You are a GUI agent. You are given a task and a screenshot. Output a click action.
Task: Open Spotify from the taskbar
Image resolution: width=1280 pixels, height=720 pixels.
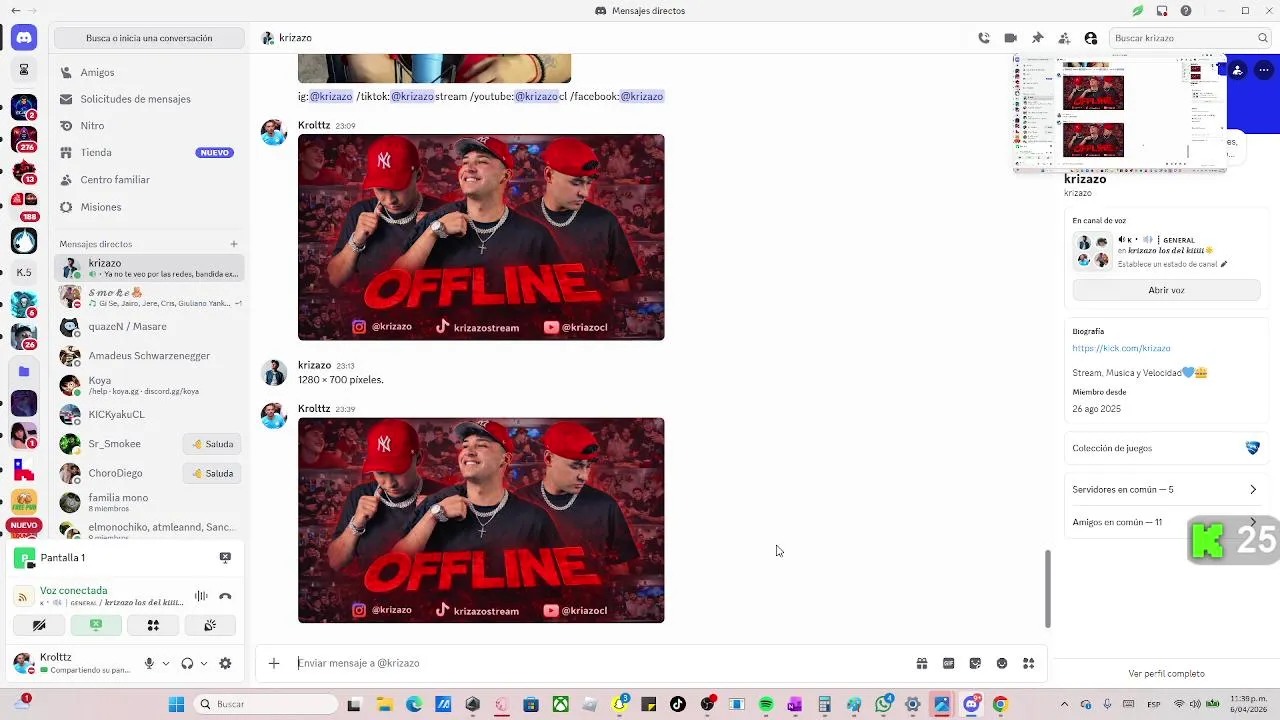766,705
